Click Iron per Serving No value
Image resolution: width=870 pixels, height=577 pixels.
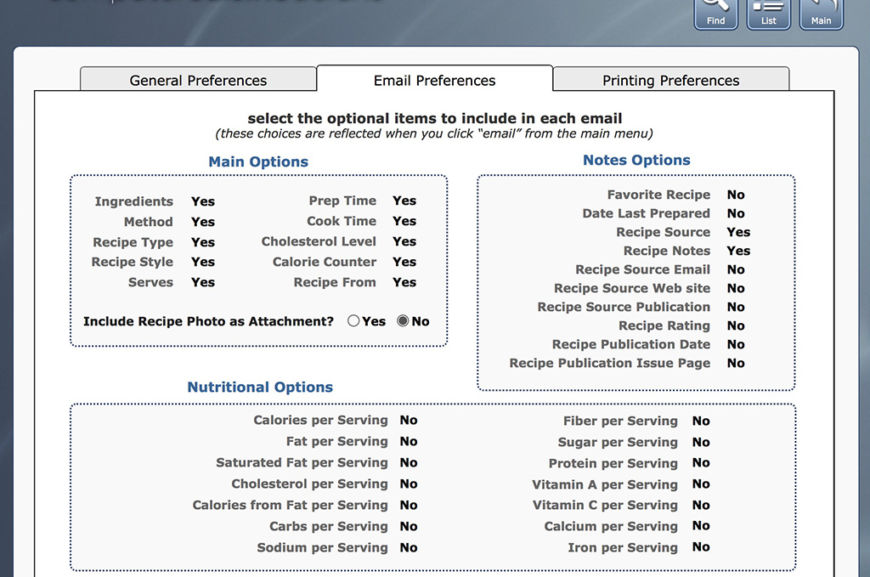click(x=701, y=547)
